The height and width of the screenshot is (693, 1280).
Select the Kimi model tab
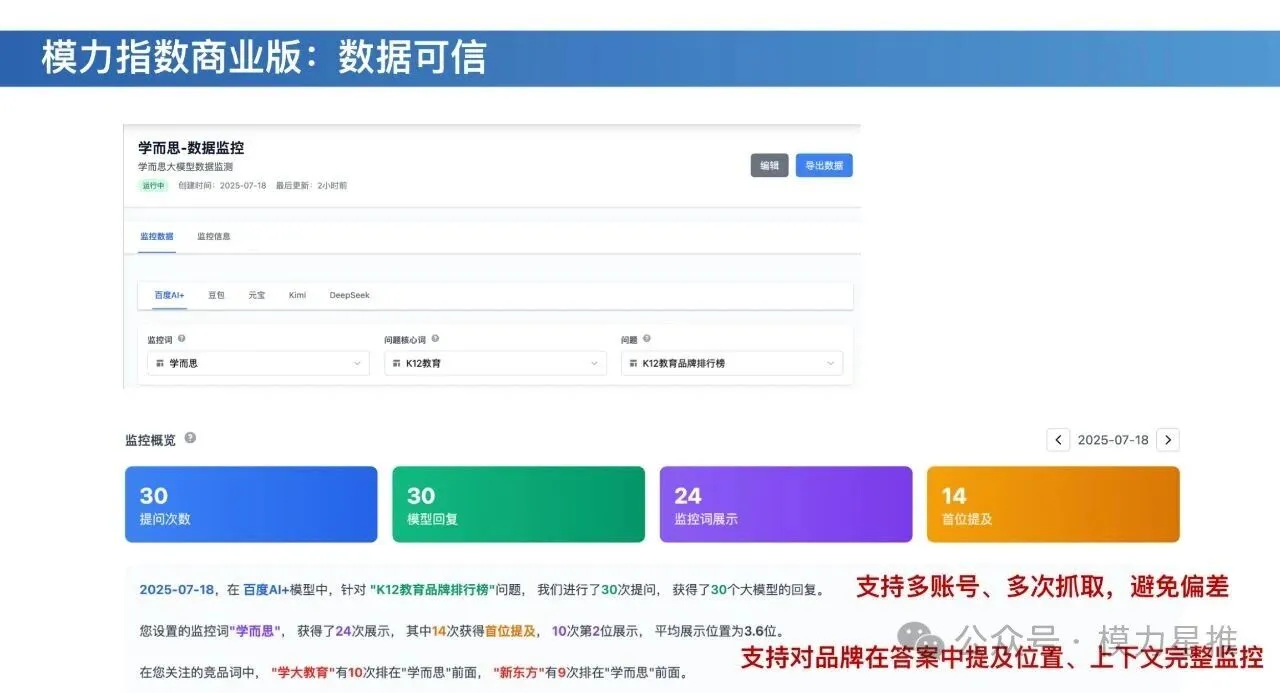point(296,295)
